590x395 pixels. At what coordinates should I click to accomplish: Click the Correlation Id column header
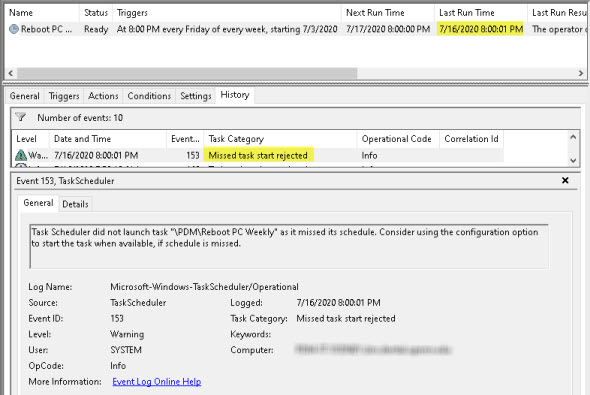coord(471,139)
